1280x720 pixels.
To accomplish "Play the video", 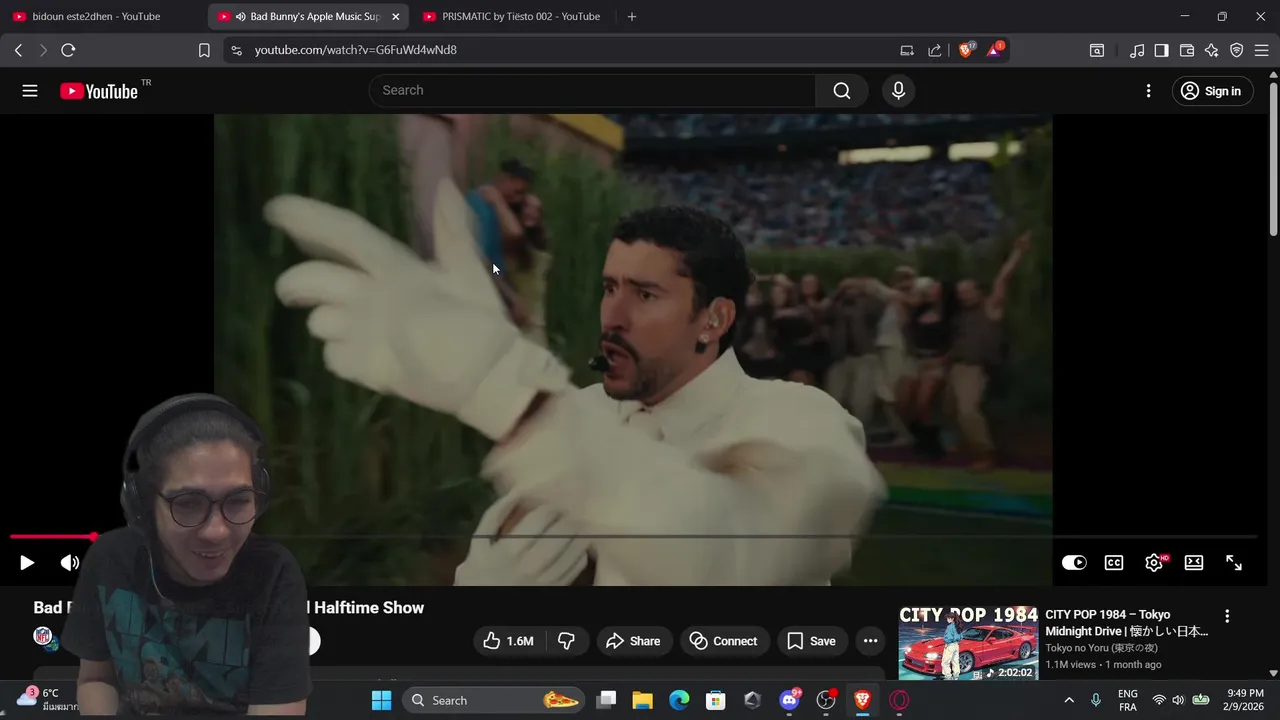I will click(27, 563).
